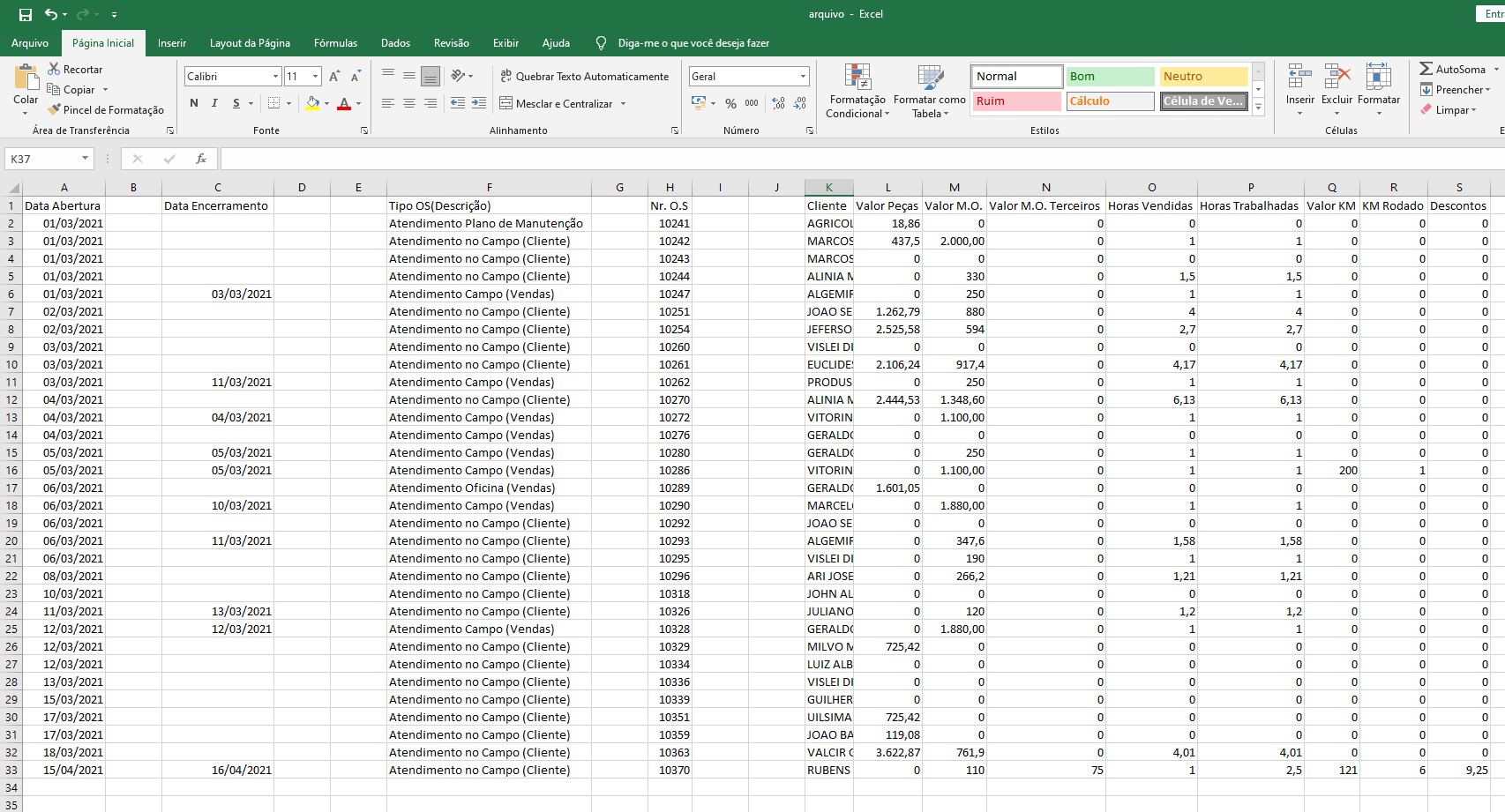This screenshot has width=1505, height=812.
Task: Click the Mesclar e Centralizar button
Action: click(x=556, y=103)
